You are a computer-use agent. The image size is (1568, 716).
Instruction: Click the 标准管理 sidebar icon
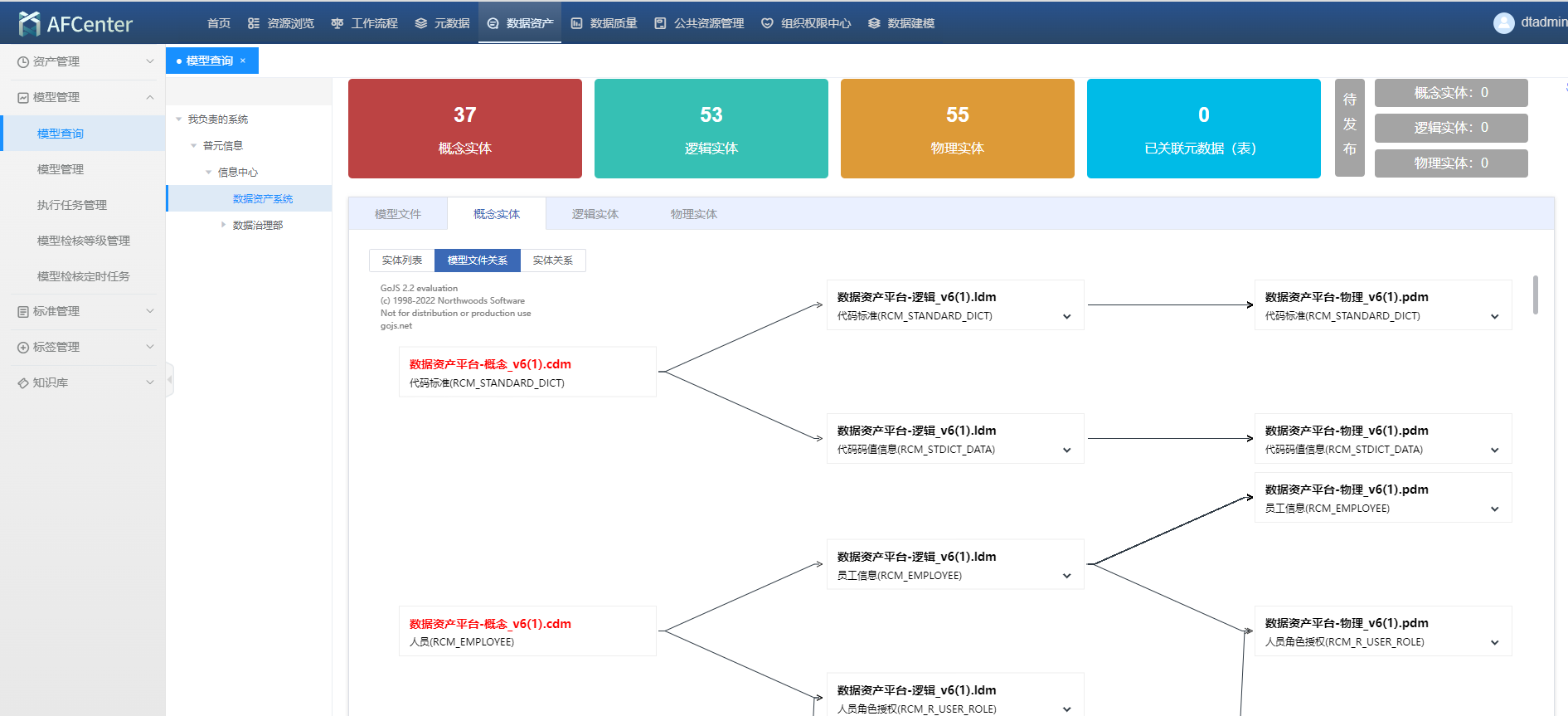coord(23,312)
